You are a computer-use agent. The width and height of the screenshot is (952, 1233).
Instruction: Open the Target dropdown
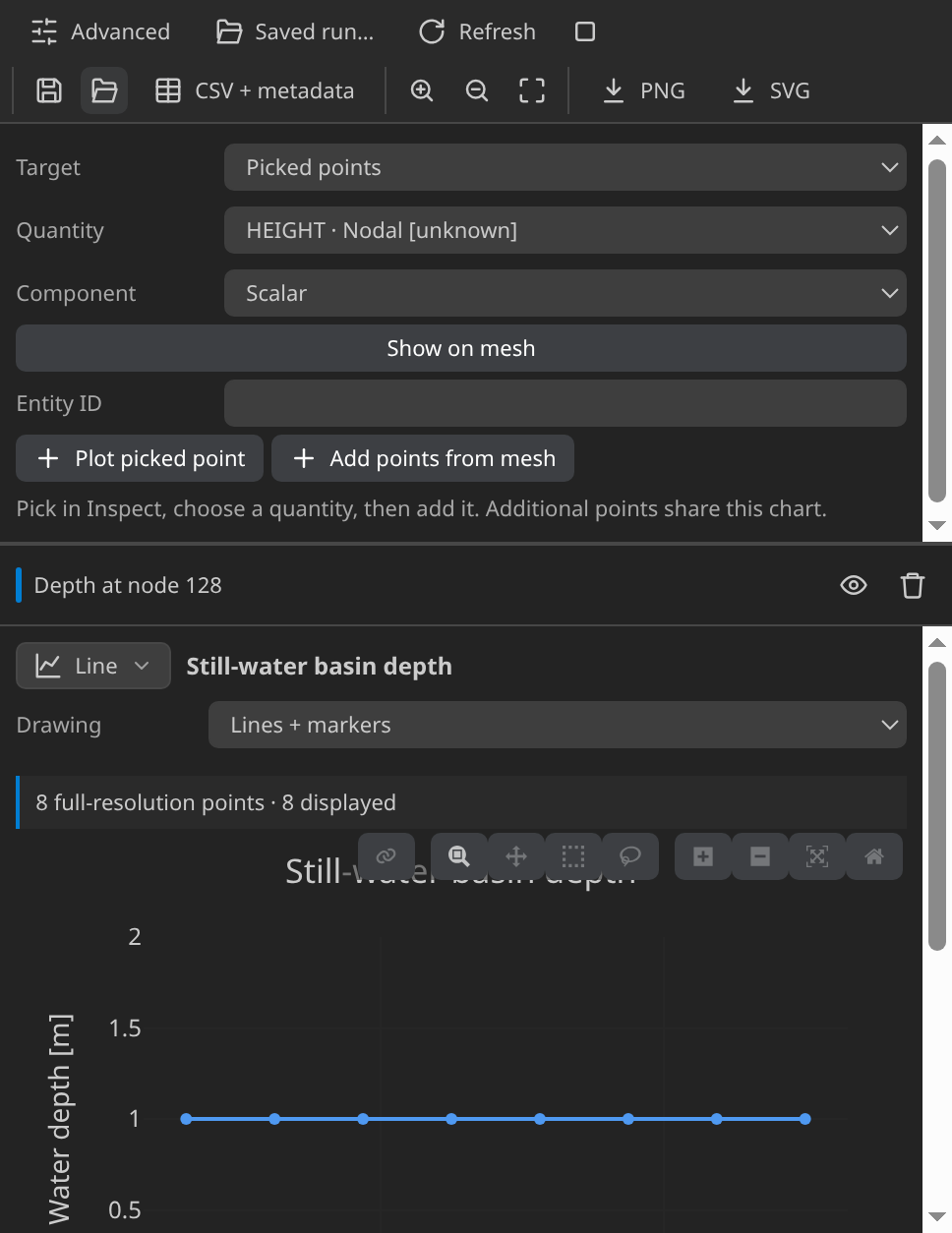pyautogui.click(x=565, y=167)
